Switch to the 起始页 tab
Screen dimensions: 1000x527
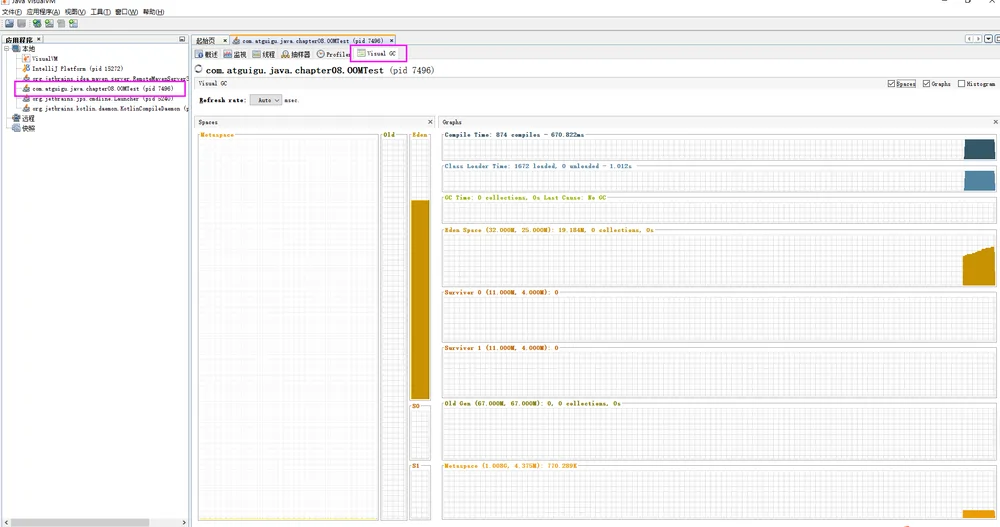point(205,41)
